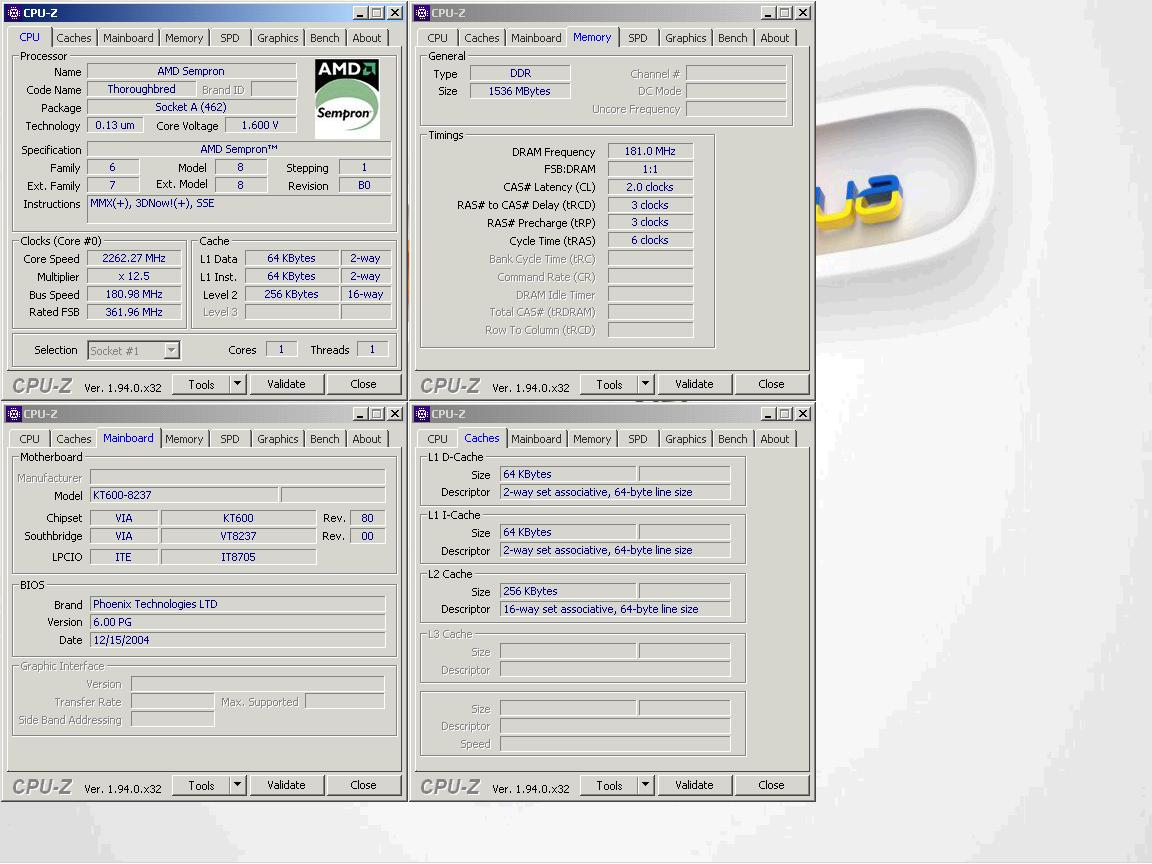Click L2 descriptor 16-way set associative text
This screenshot has width=1152, height=864.
pos(615,609)
